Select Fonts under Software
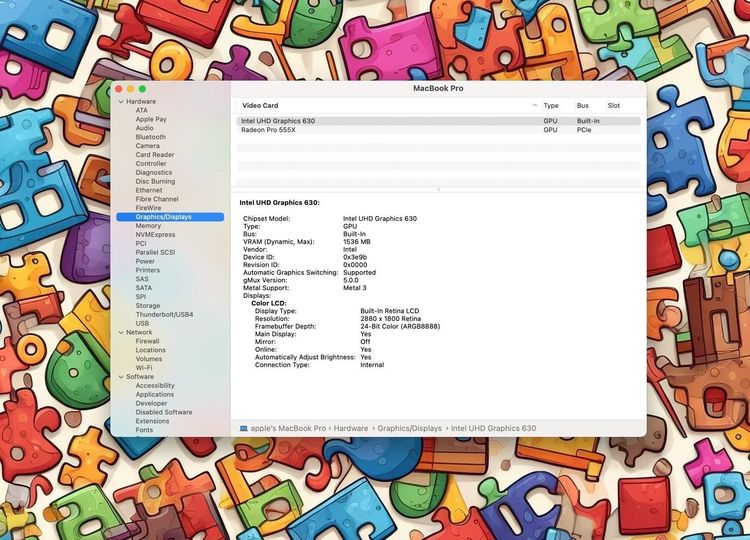The height and width of the screenshot is (540, 750). [x=144, y=430]
